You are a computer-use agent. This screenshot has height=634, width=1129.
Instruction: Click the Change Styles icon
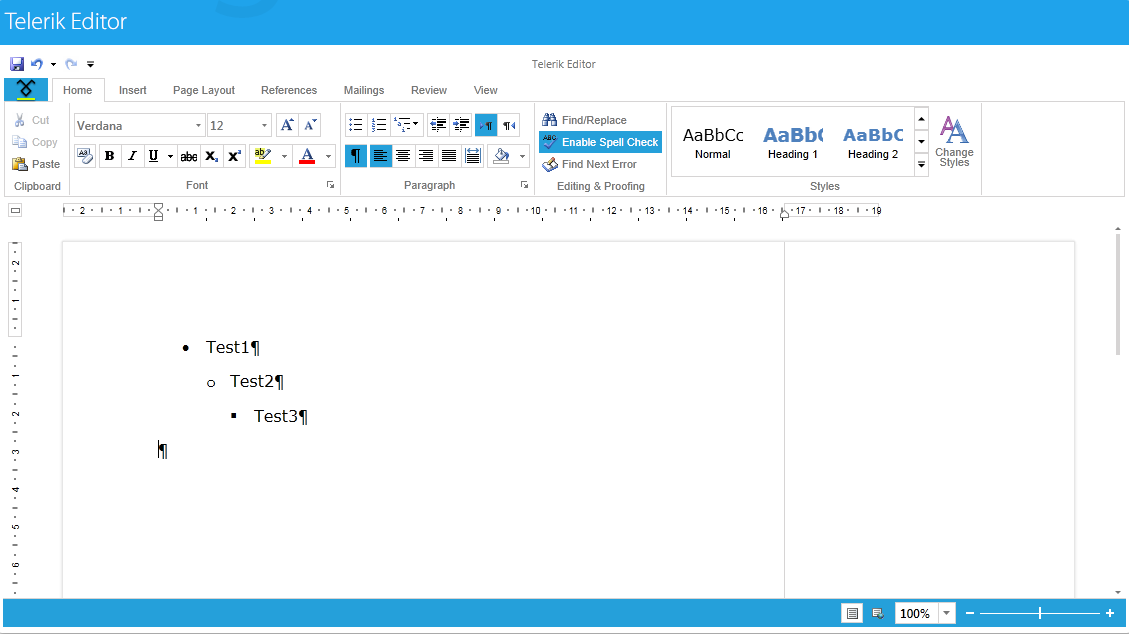tap(954, 142)
